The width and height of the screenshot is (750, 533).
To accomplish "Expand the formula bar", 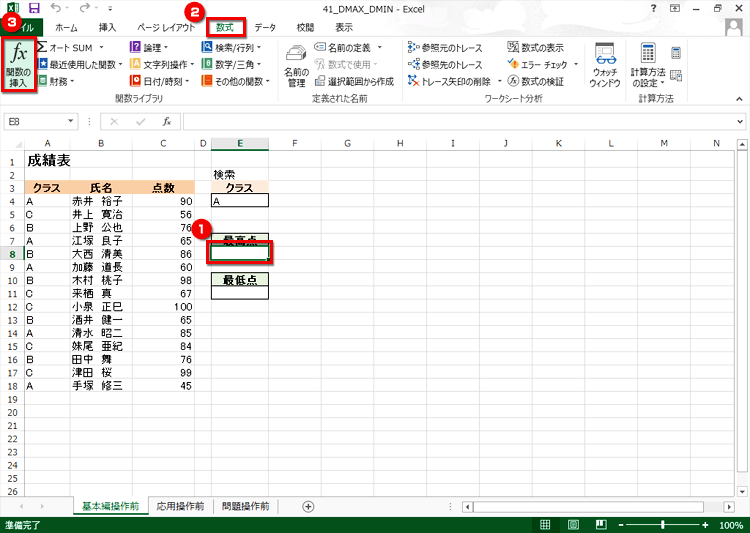I will tap(740, 122).
